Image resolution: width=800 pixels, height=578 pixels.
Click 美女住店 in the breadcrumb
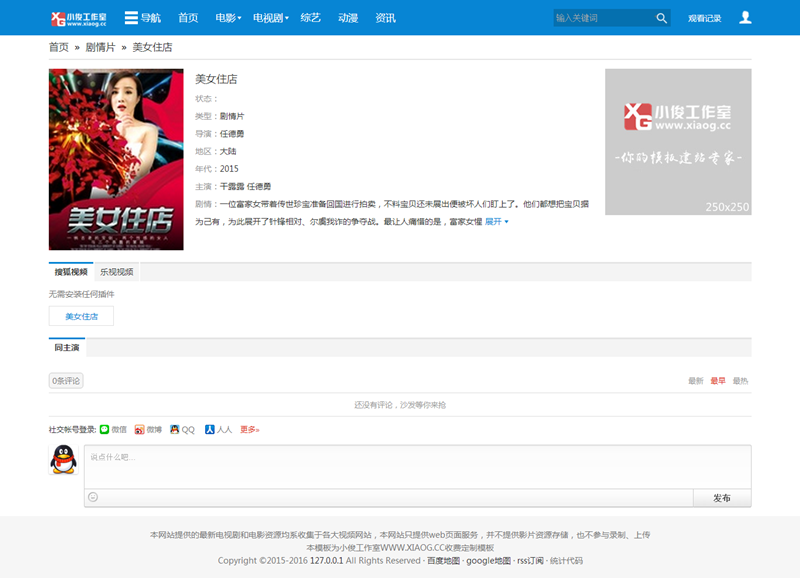pyautogui.click(x=152, y=47)
